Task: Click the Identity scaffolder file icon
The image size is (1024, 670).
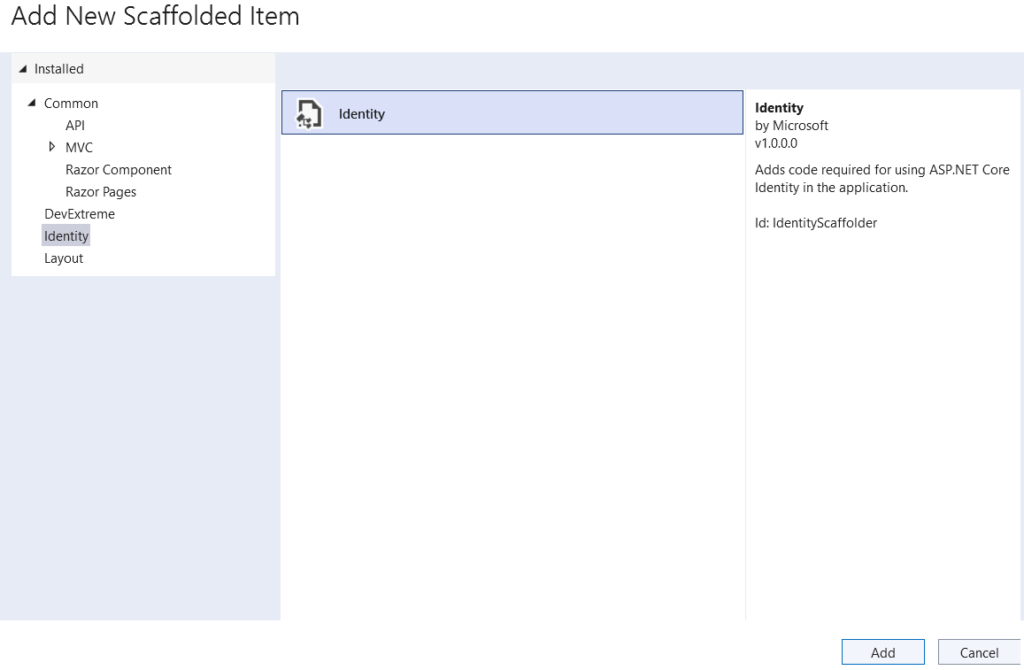Action: point(309,114)
